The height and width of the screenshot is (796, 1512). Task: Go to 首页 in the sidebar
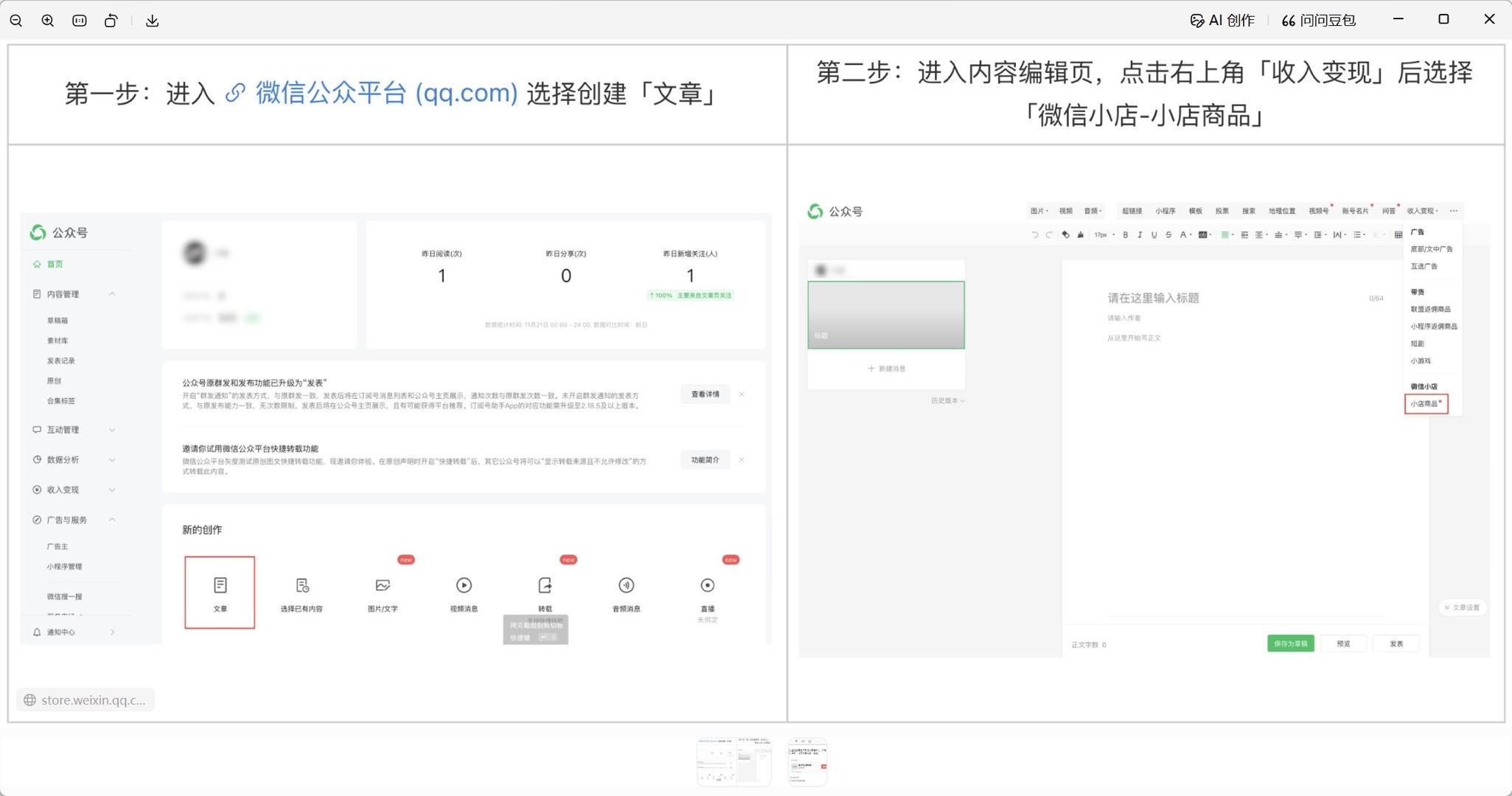55,264
